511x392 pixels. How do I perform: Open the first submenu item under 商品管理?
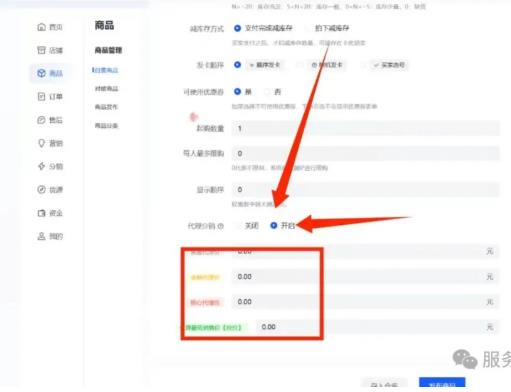(x=105, y=70)
